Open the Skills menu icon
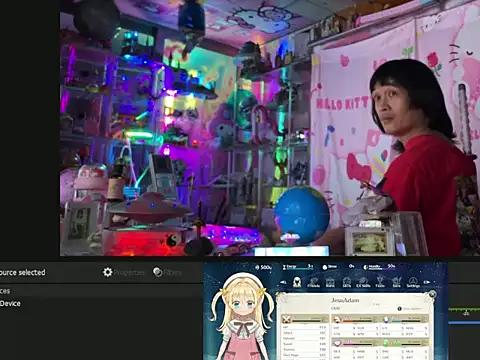480x360 pixels. (x=347, y=282)
